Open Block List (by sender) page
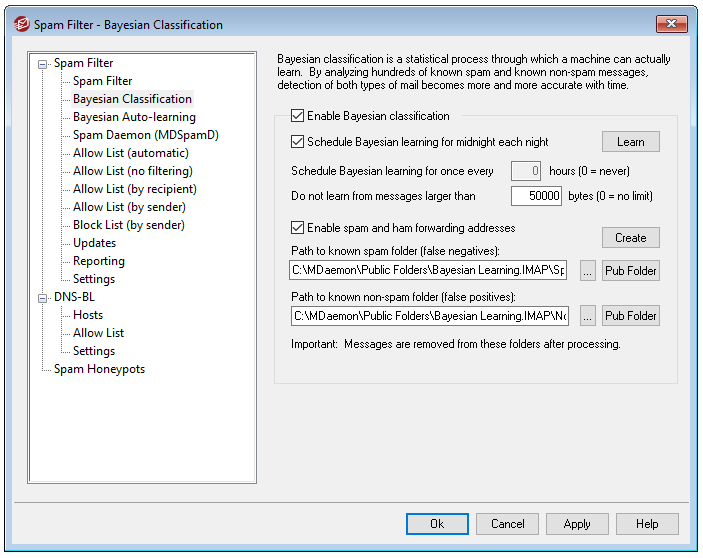The width and height of the screenshot is (703, 558). (x=128, y=225)
